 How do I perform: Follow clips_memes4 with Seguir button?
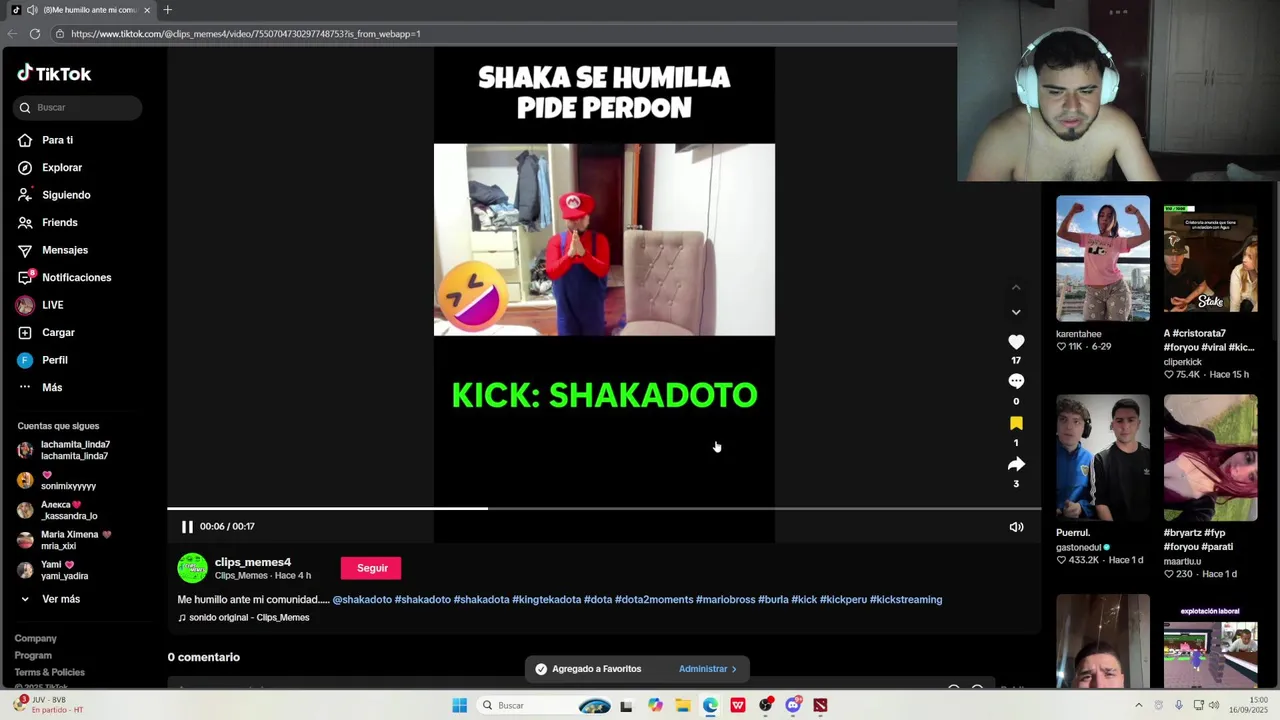tap(372, 568)
